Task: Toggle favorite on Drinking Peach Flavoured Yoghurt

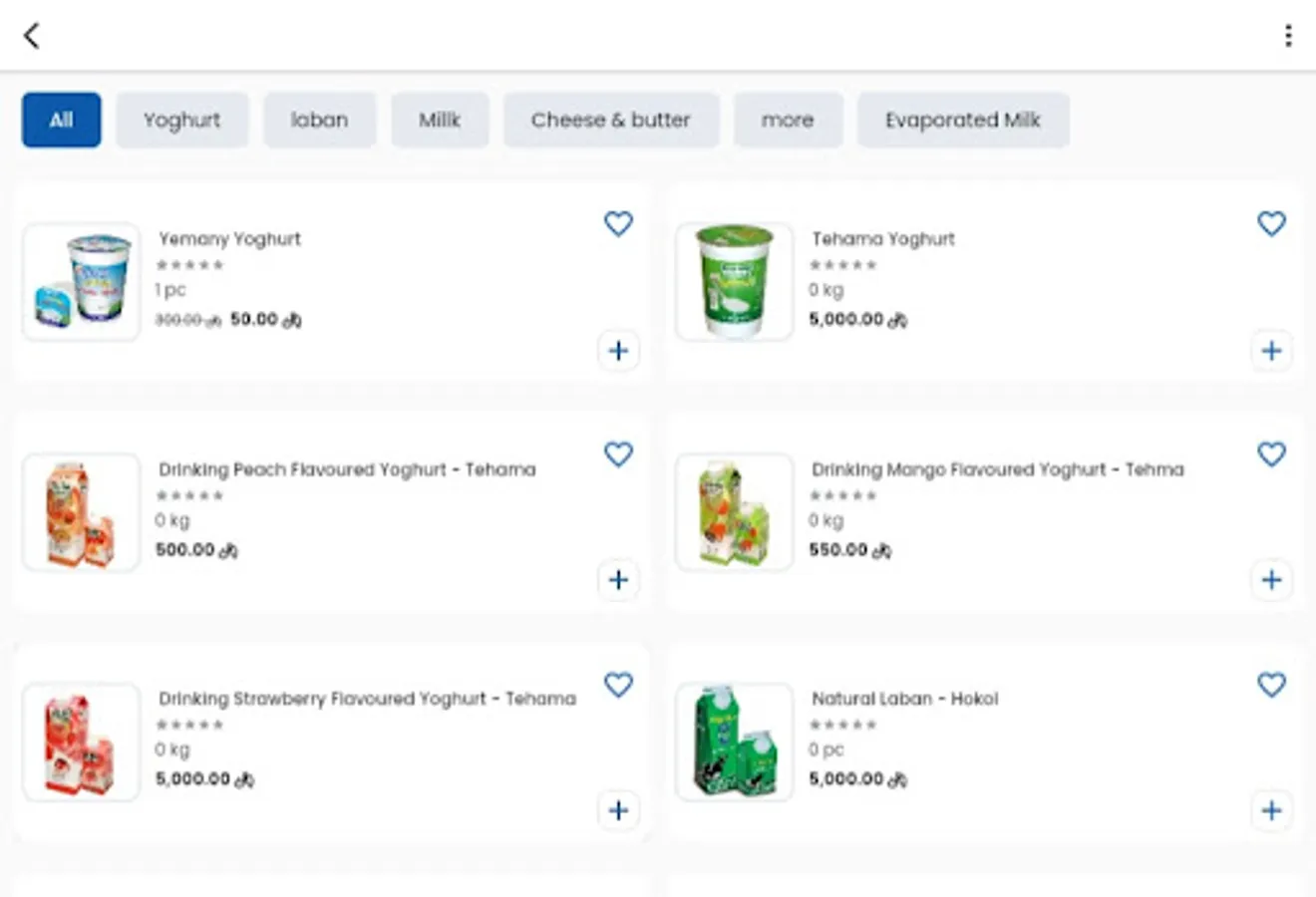Action: (x=618, y=453)
